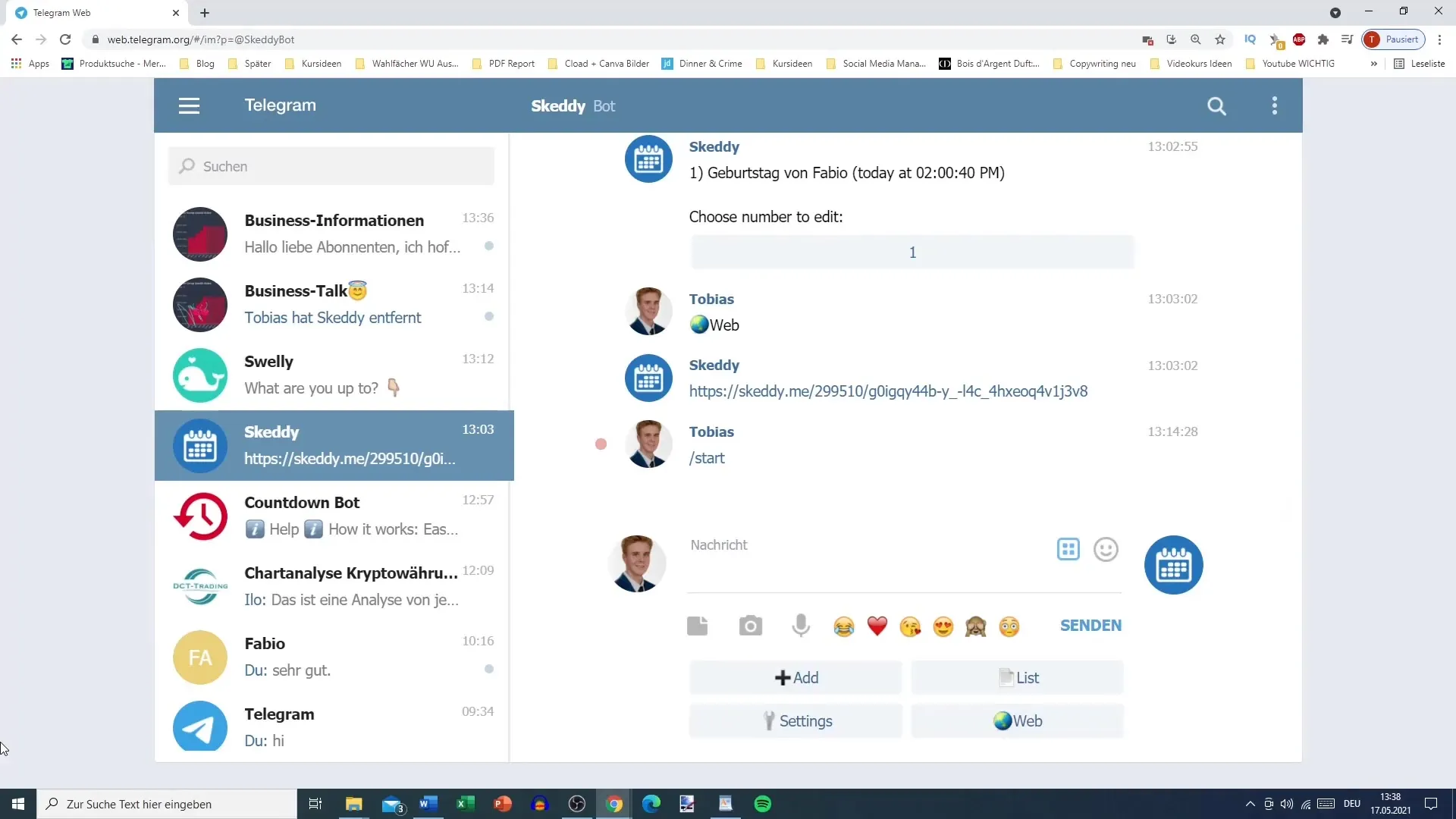The width and height of the screenshot is (1456, 819).
Task: Insert the see-no-evil monkey emoji
Action: click(976, 627)
